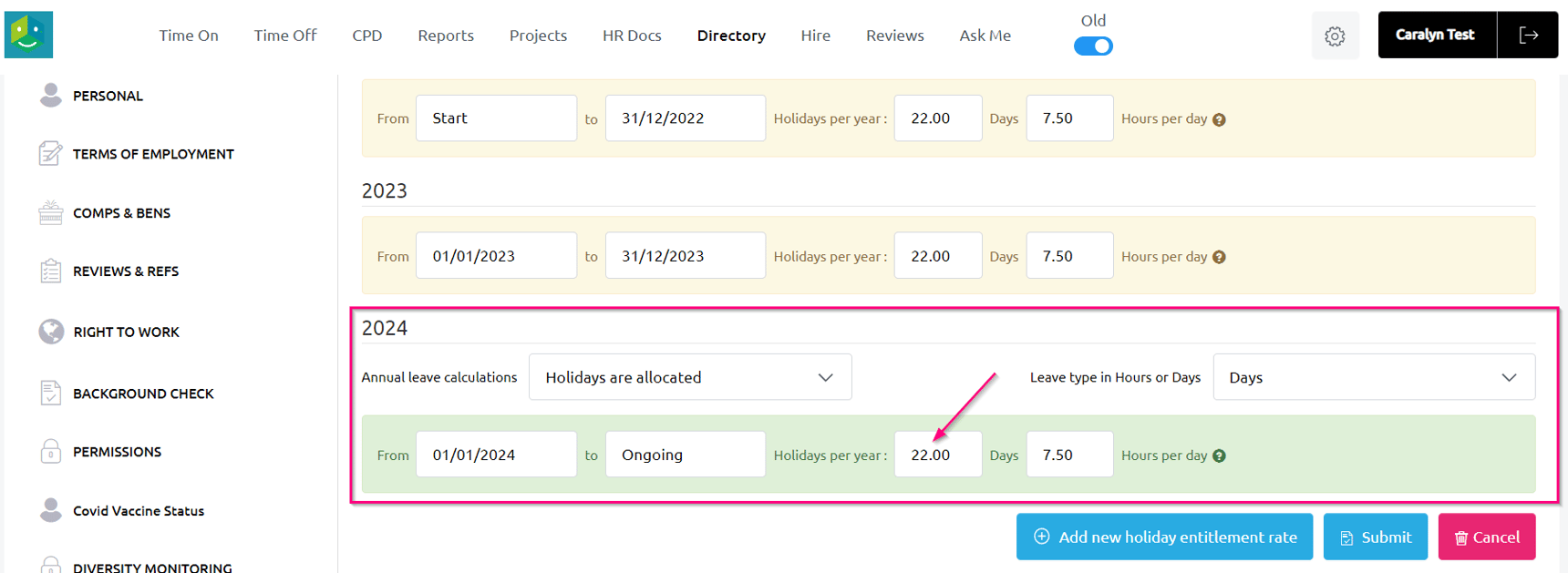This screenshot has width=1568, height=573.
Task: Open Terms of Employment in sidebar
Action: tap(153, 154)
